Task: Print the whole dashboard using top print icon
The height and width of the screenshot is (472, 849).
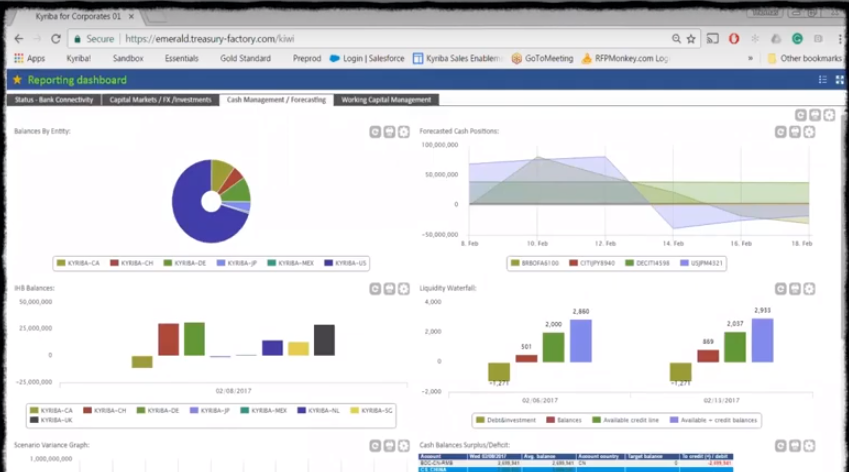Action: (815, 115)
